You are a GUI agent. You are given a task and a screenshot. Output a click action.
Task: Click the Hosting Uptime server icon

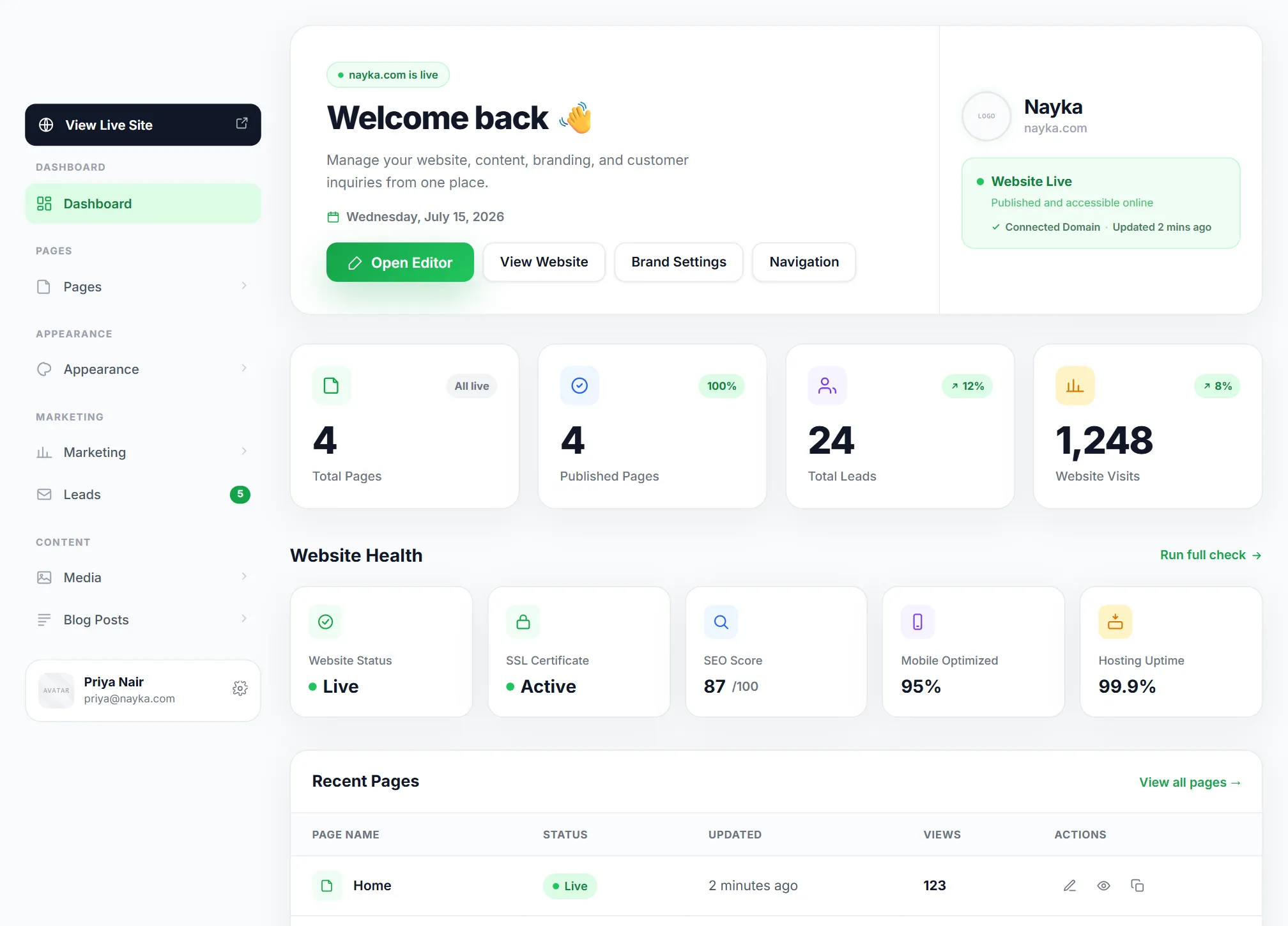[1115, 622]
